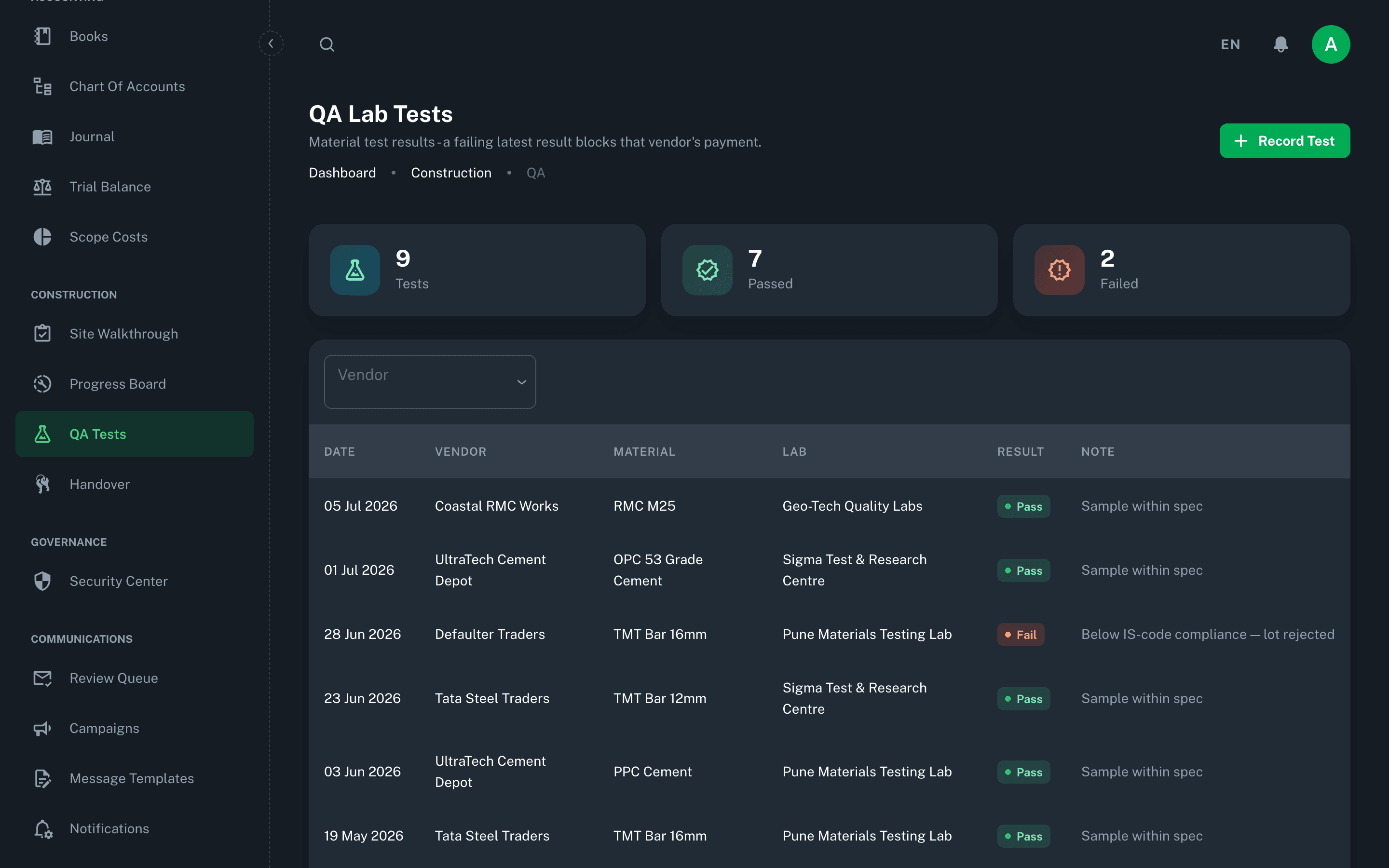Click 'Geo-Tech Quality Labs' lab cell
Viewport: 1389px width, 868px height.
852,506
